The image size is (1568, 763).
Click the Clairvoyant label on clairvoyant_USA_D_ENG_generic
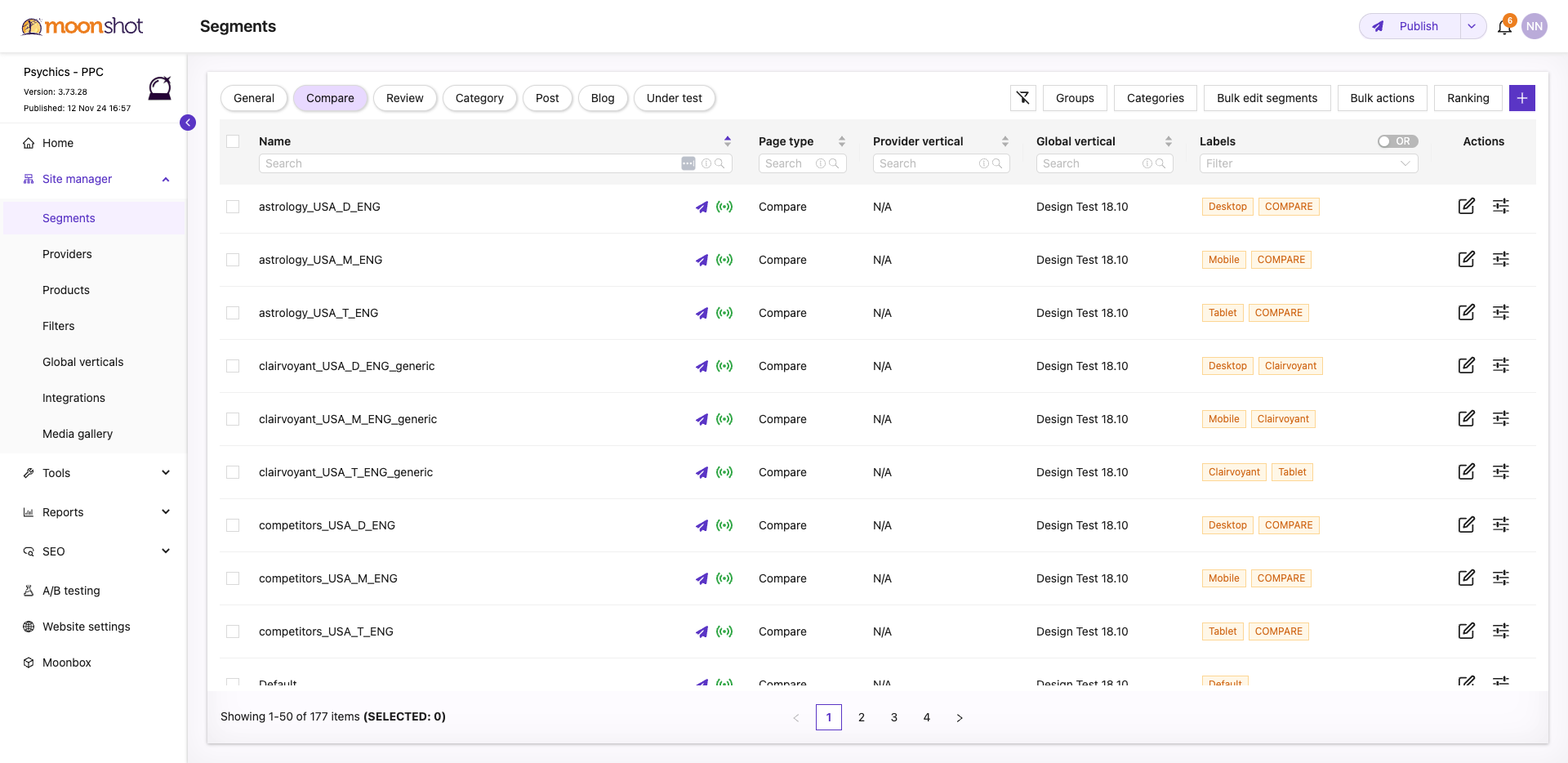click(1290, 366)
